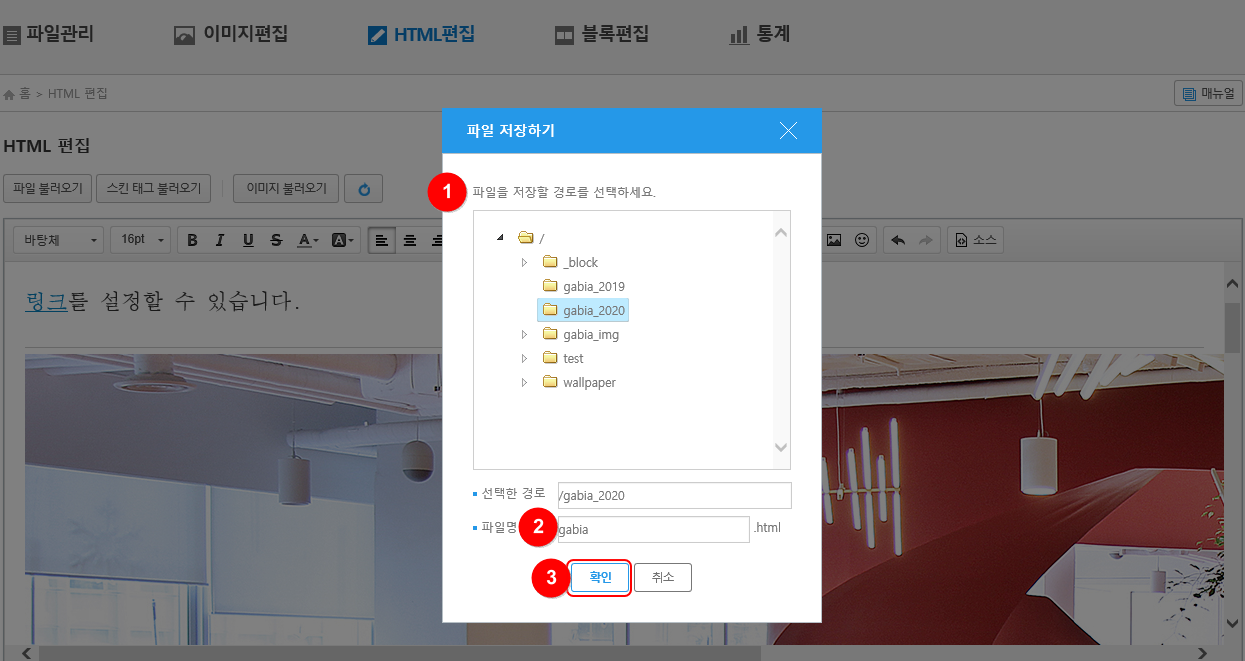Click the 파일 불러오기 button
Screen dimensions: 1245x661
pos(48,188)
